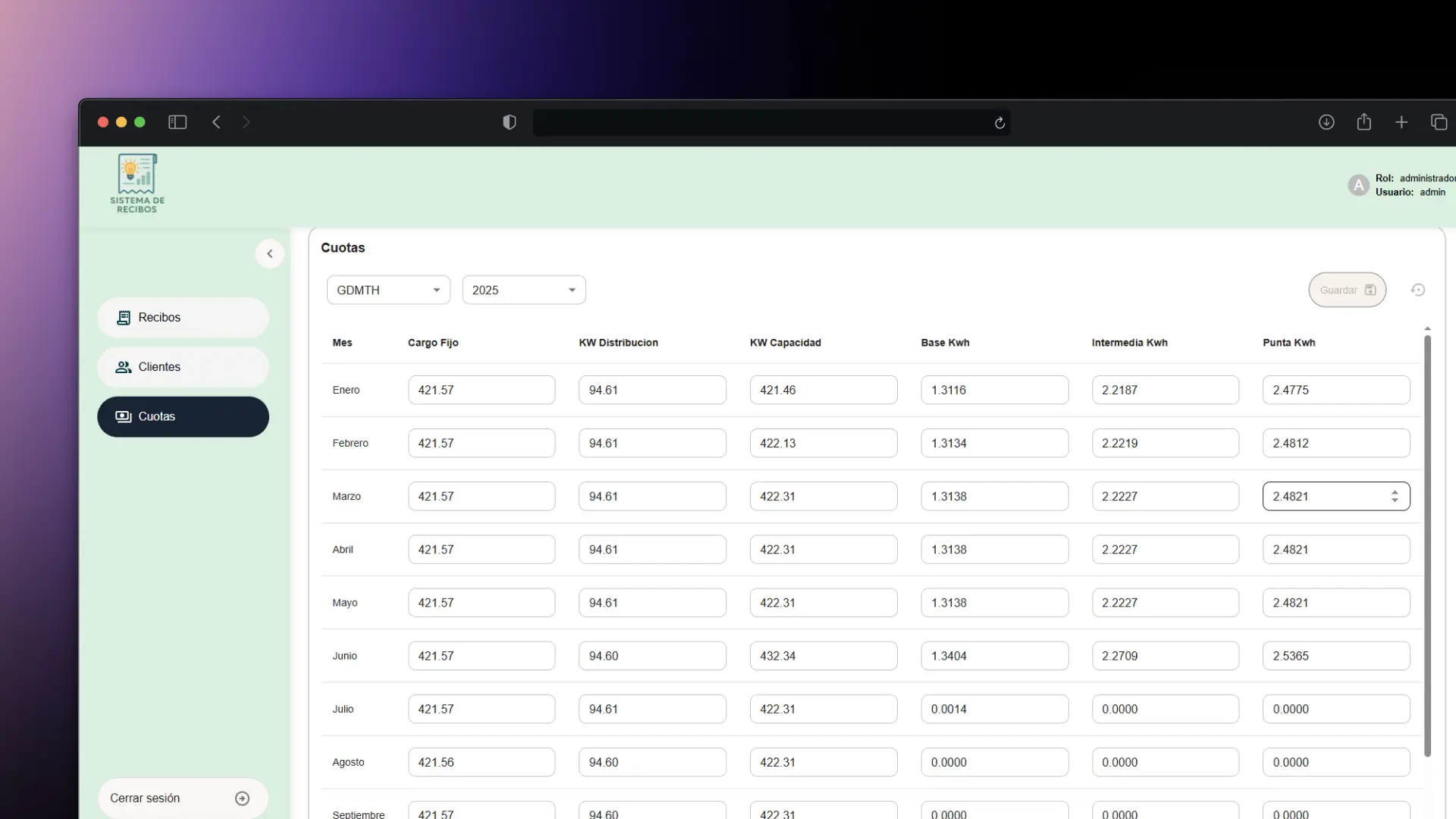This screenshot has width=1456, height=819.
Task: Click the table vertical scrollbar
Action: (1426, 546)
